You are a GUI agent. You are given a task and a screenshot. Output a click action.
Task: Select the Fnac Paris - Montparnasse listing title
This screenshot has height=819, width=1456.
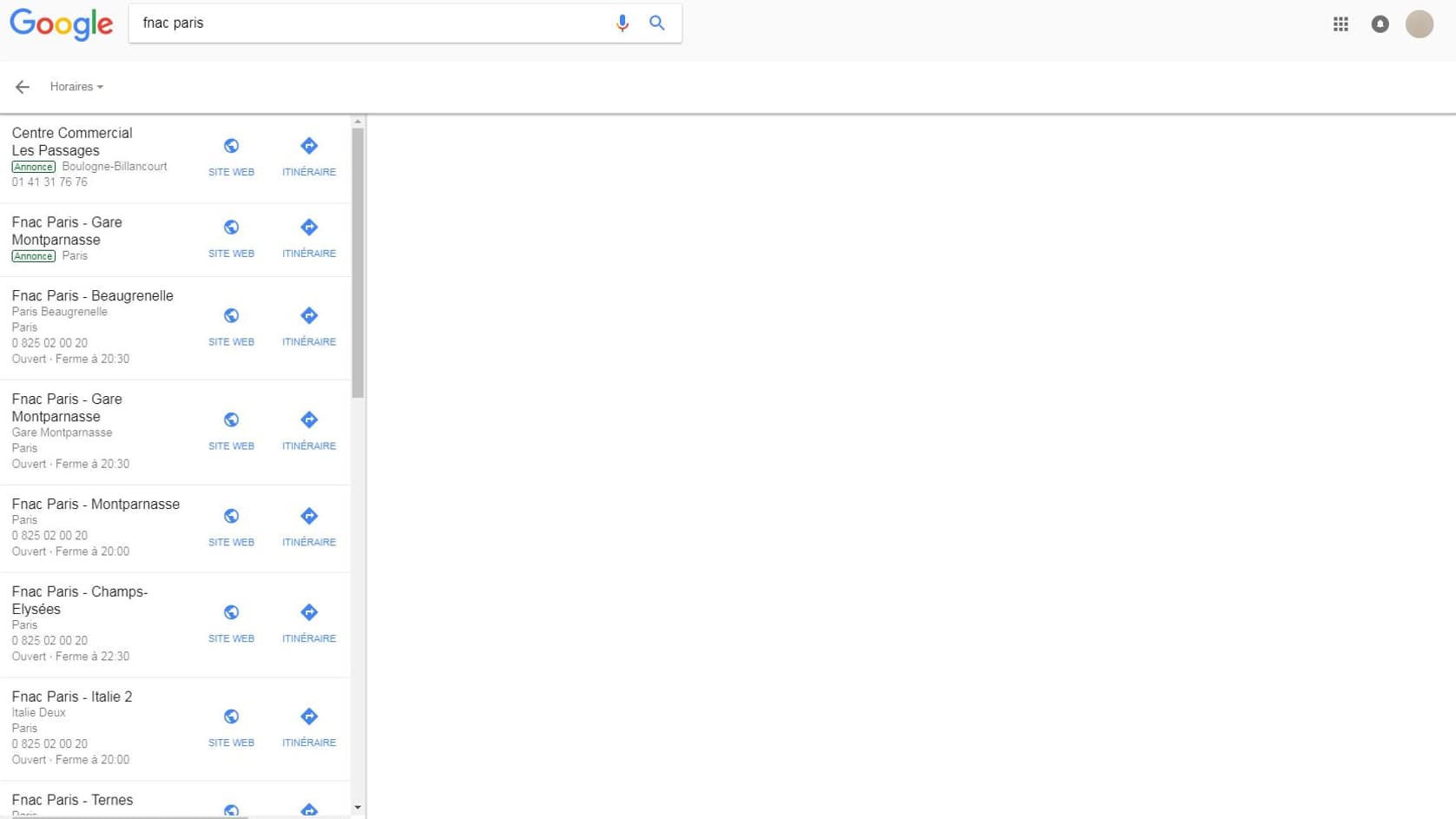click(96, 505)
